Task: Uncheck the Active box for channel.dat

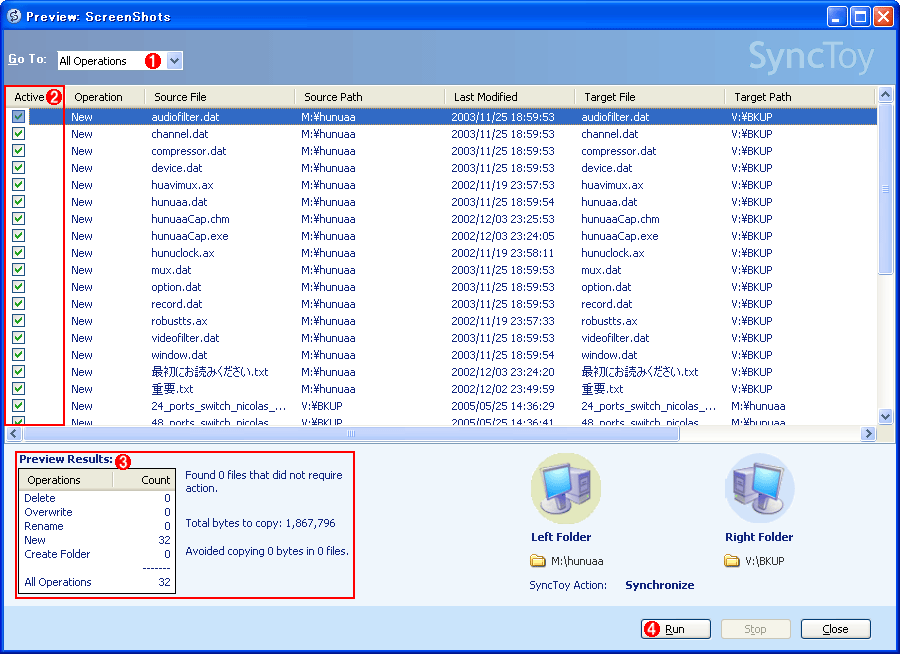Action: 18,134
